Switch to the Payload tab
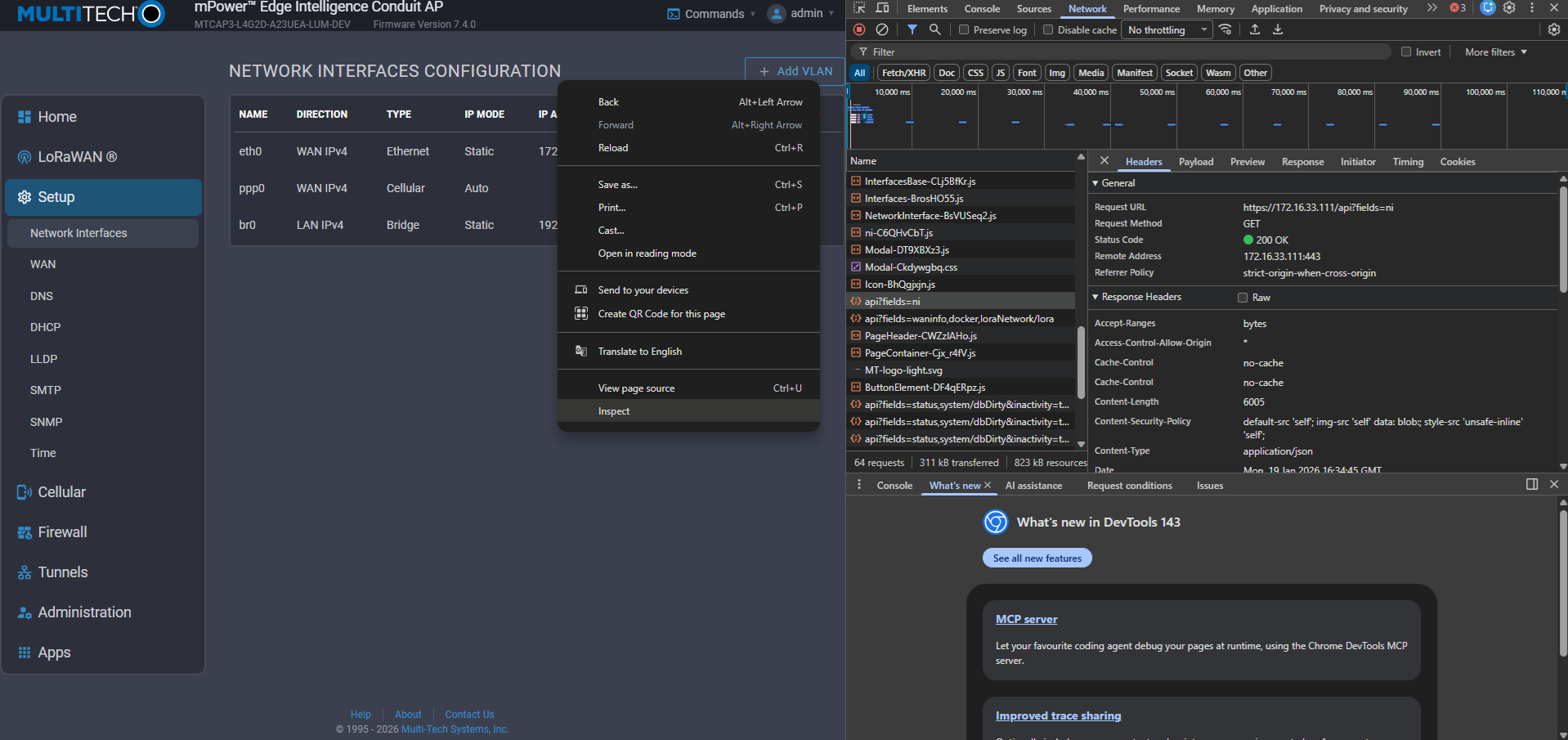Viewport: 1568px width, 740px height. pos(1195,161)
